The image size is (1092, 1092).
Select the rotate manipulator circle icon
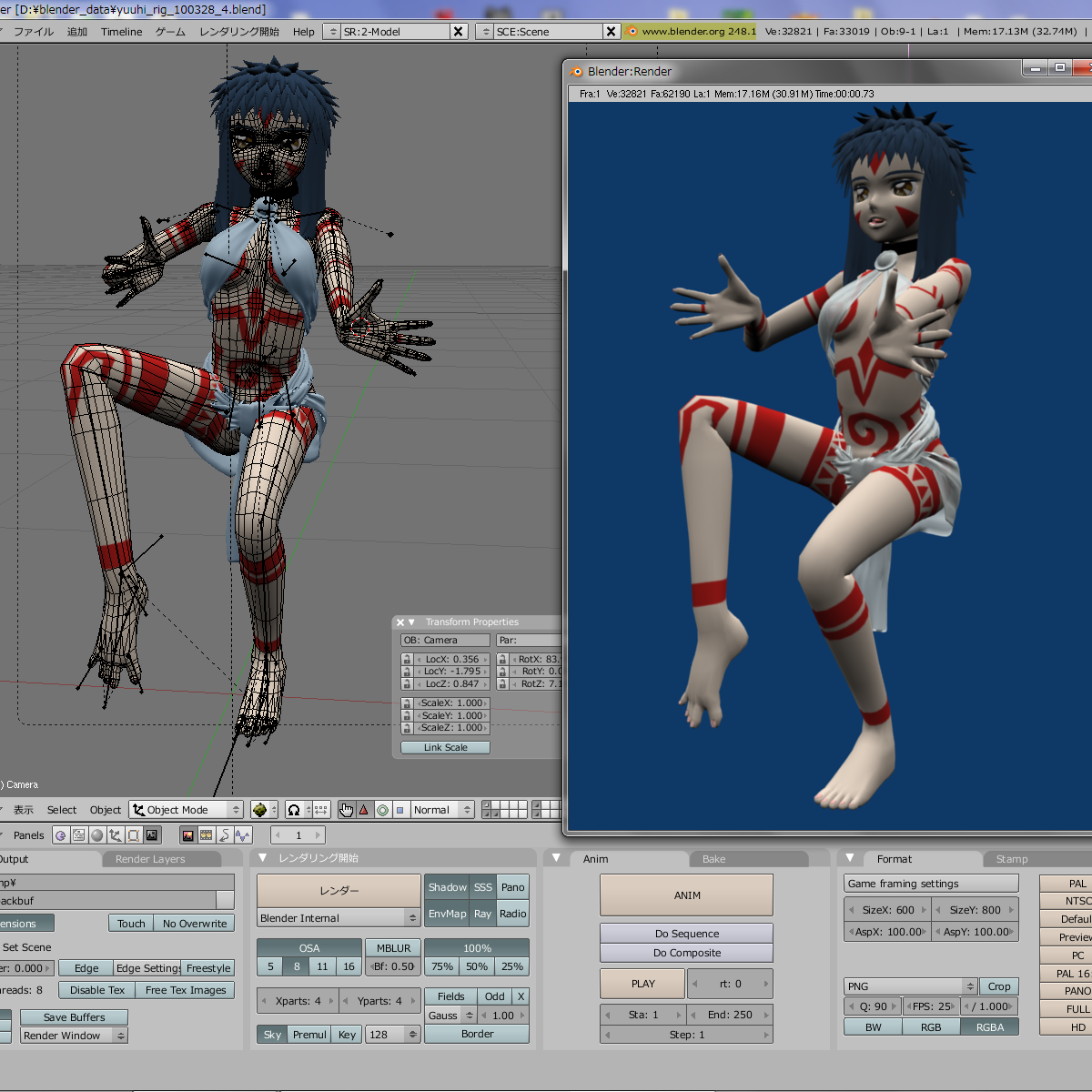point(382,810)
